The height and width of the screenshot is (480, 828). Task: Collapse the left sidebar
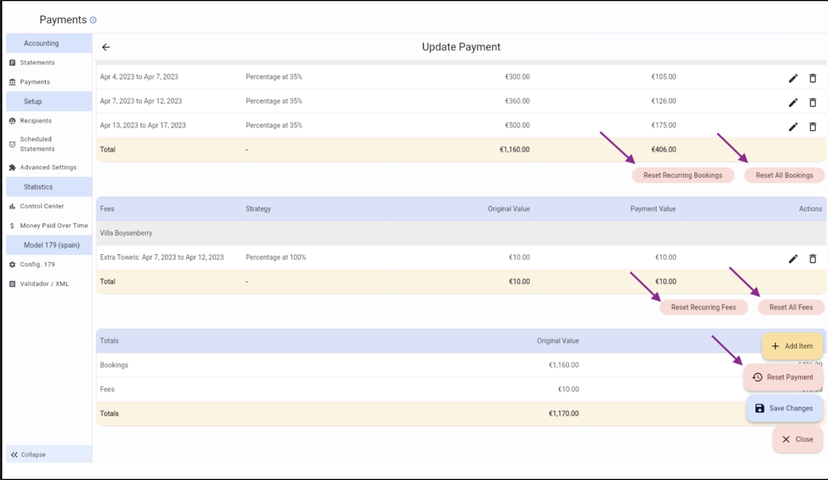coord(28,454)
